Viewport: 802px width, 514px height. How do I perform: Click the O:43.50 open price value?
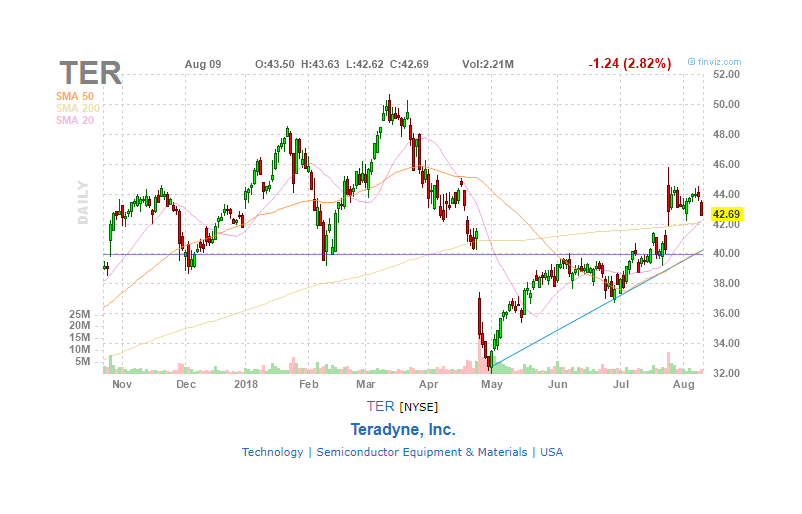click(275, 64)
